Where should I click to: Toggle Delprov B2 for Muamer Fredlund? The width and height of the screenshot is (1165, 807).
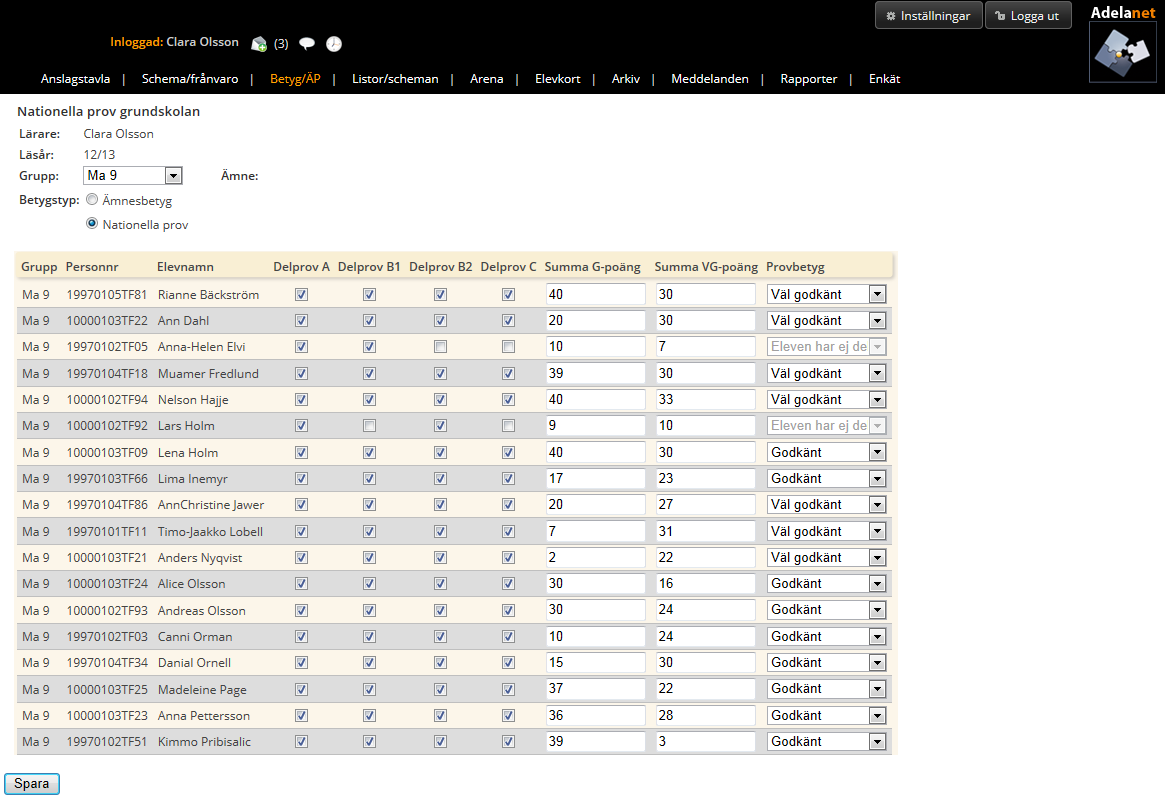coord(441,373)
